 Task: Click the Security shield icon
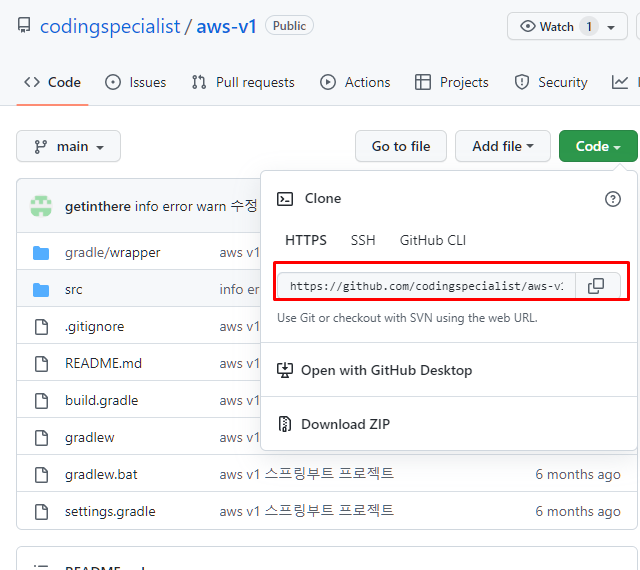click(x=522, y=82)
